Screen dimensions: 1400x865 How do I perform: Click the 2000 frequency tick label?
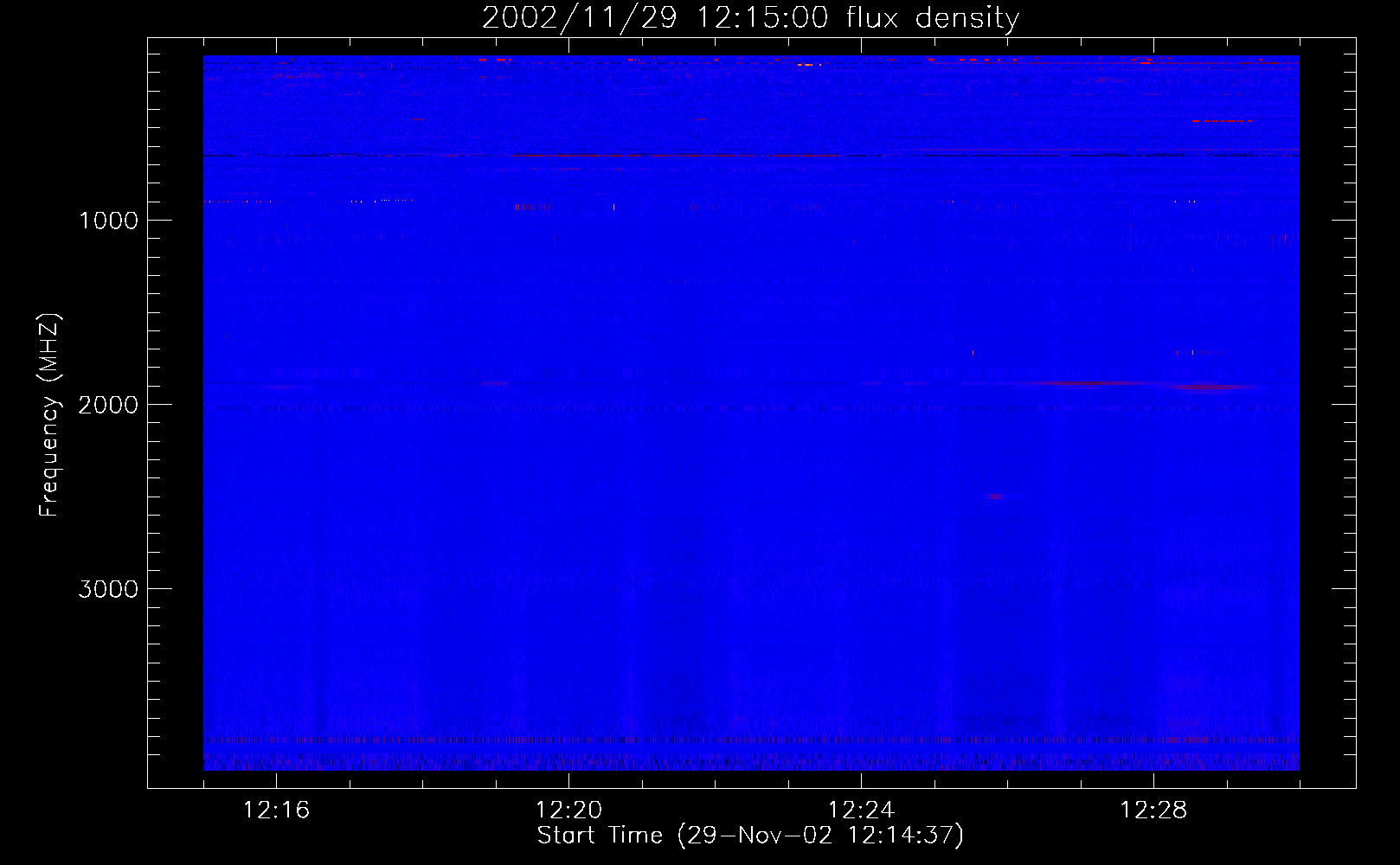pos(108,405)
